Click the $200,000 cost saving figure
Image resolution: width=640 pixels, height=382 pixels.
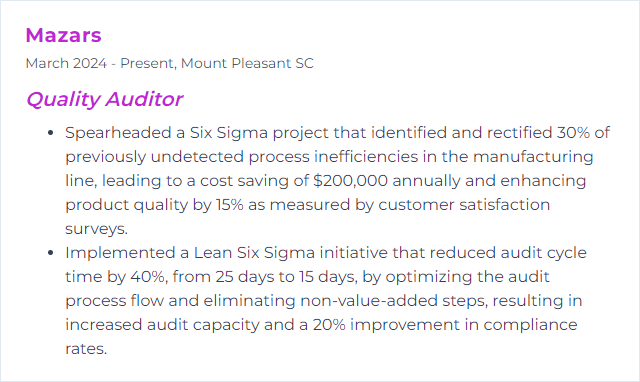350,181
